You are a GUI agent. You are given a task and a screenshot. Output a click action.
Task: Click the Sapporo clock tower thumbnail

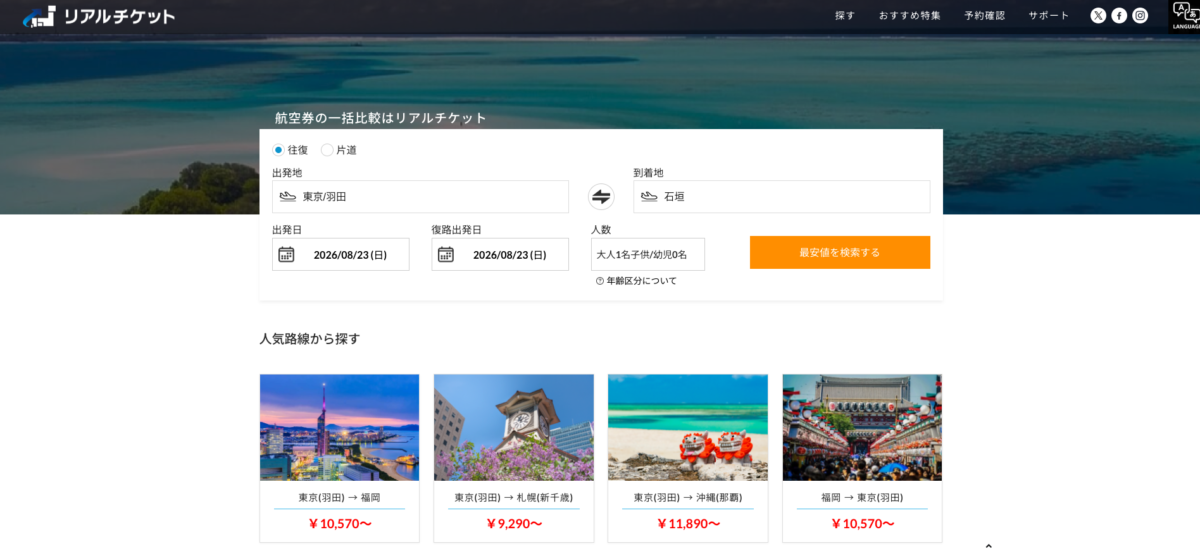pyautogui.click(x=514, y=427)
